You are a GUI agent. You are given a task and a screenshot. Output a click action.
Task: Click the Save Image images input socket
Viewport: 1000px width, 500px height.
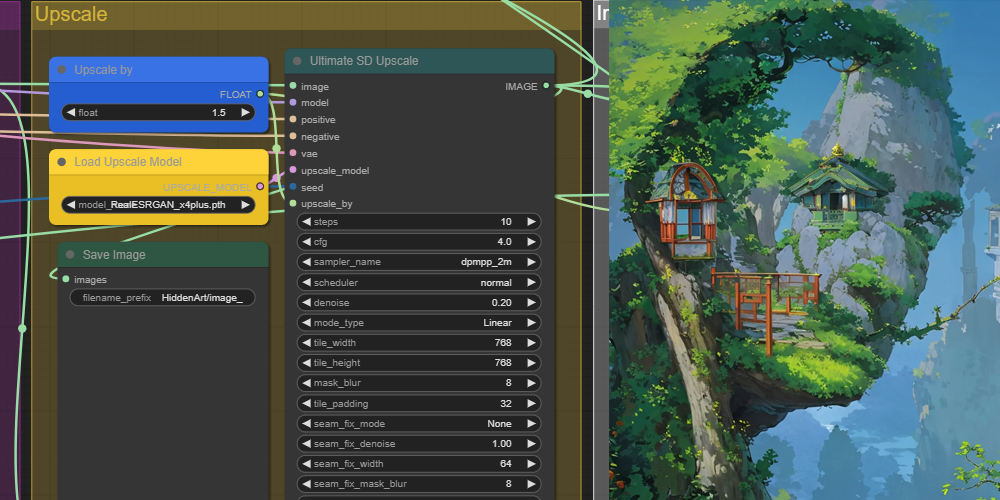click(x=66, y=279)
